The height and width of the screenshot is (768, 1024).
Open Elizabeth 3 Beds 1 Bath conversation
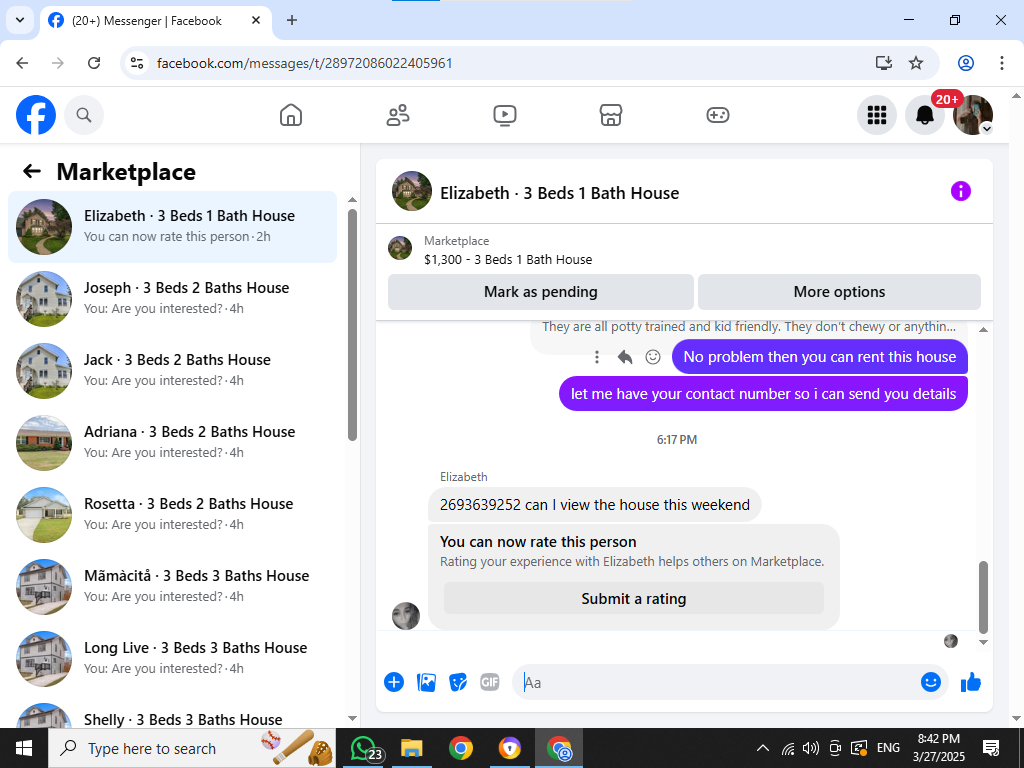[172, 227]
